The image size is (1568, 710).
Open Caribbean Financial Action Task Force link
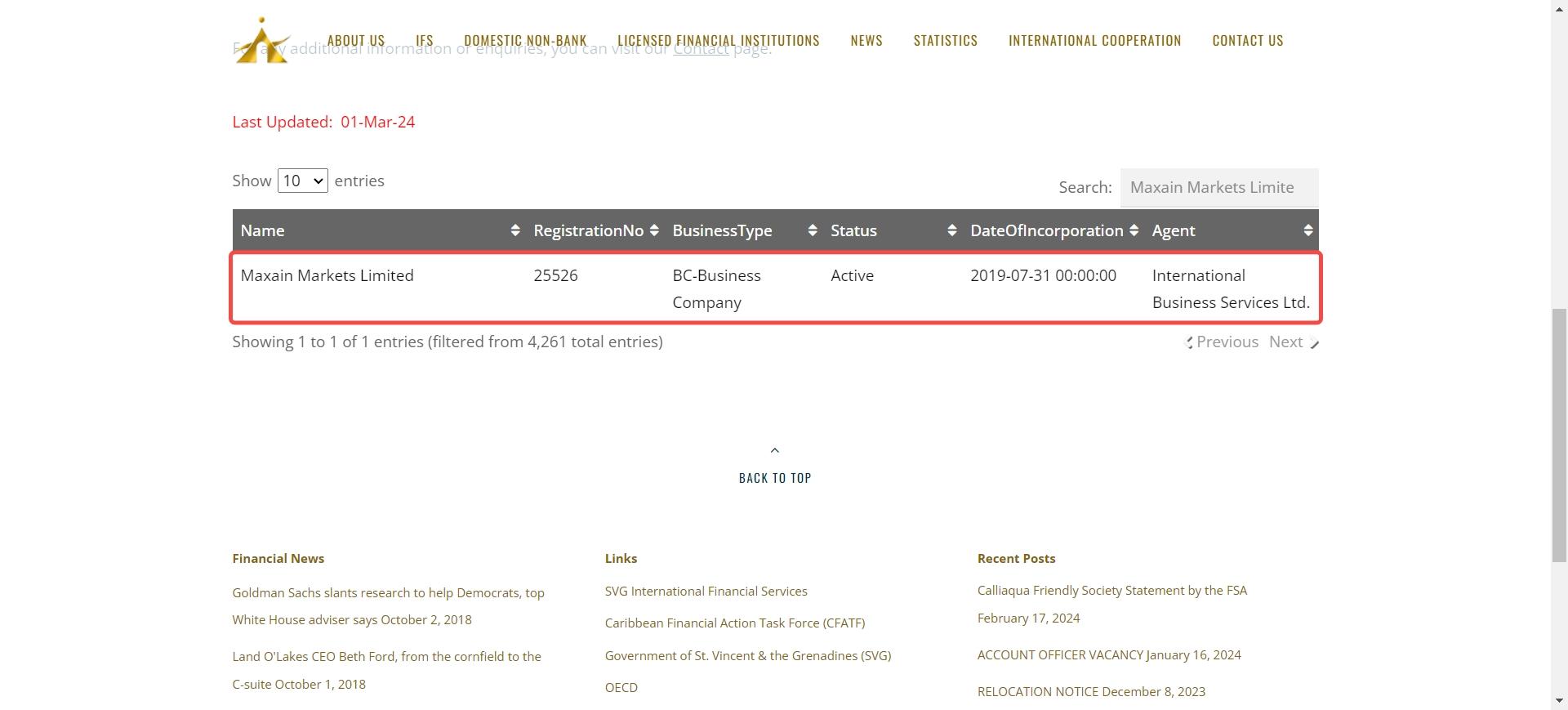735,623
